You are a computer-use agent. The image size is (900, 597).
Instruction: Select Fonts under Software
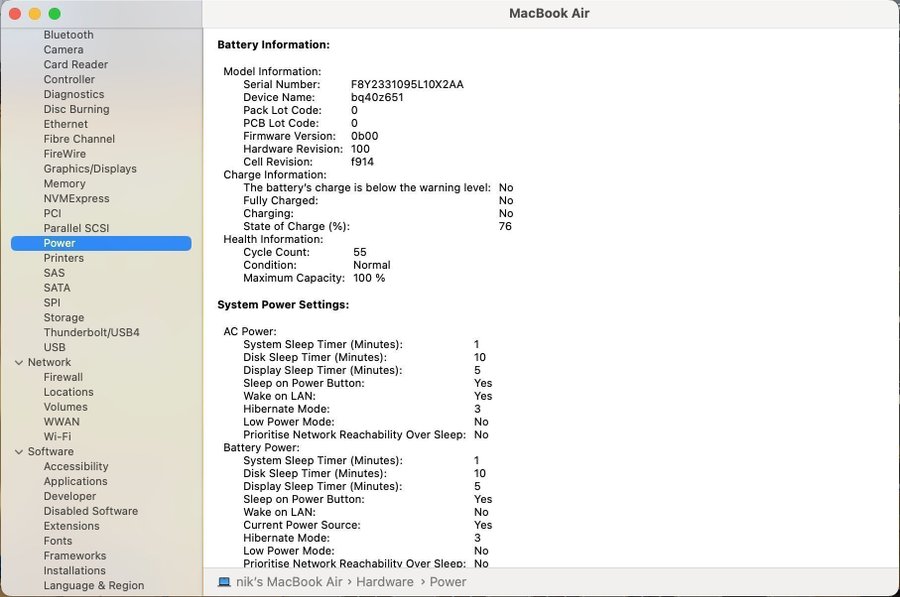point(58,541)
